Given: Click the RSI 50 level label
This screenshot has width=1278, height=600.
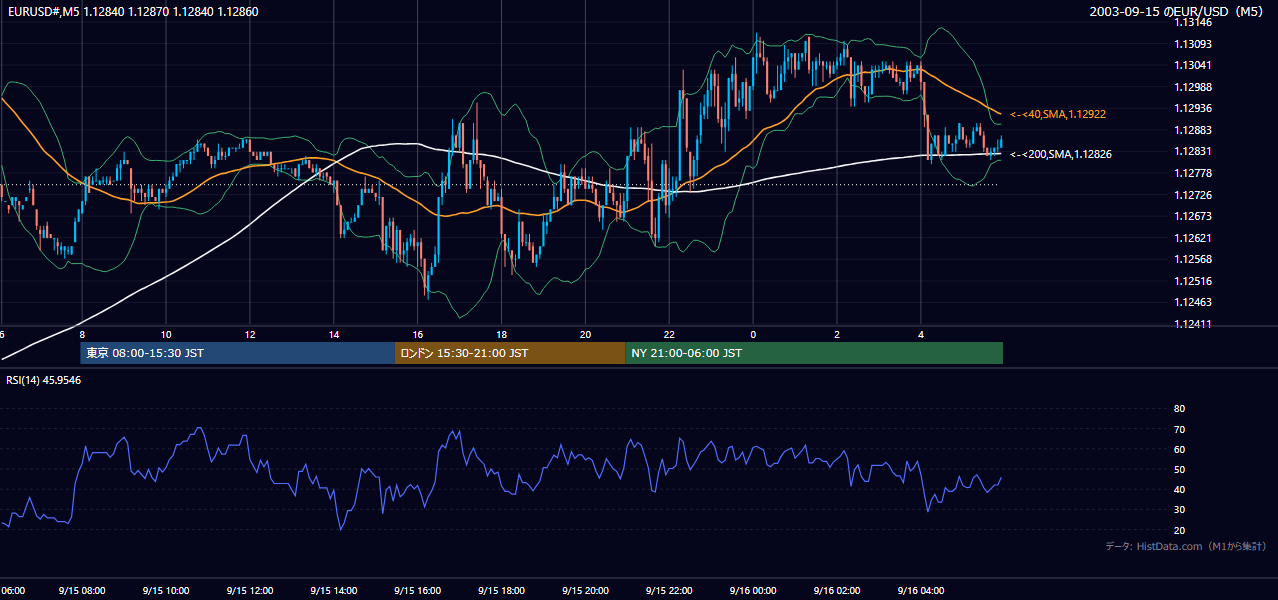Looking at the screenshot, I should coord(1179,469).
